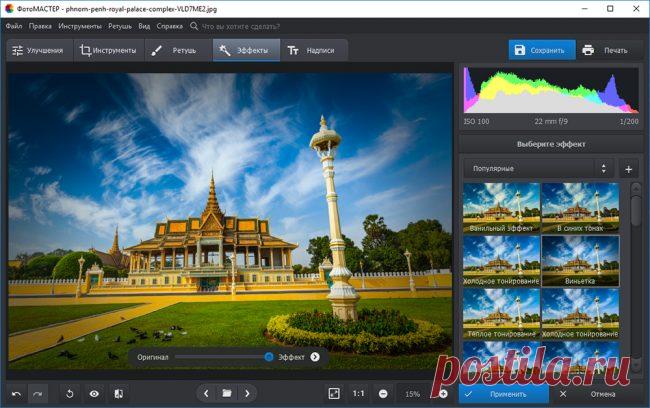Go to previous photo arrow

coord(206,393)
